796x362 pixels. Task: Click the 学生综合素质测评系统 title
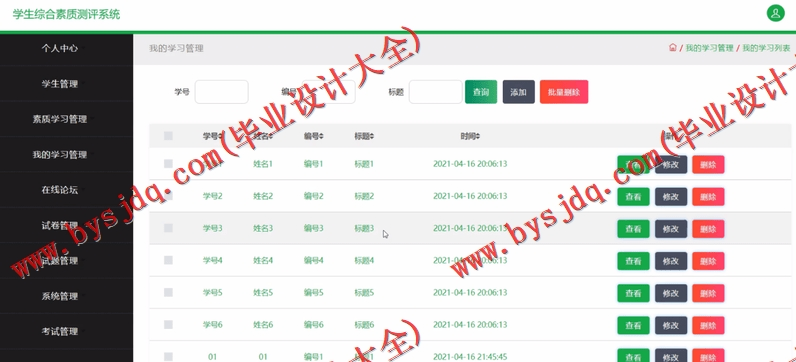(67, 14)
